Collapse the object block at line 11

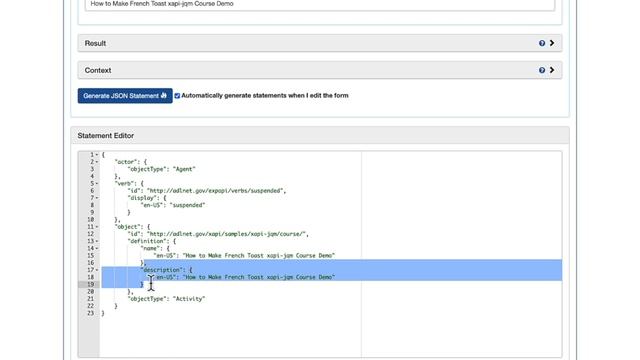[97, 227]
